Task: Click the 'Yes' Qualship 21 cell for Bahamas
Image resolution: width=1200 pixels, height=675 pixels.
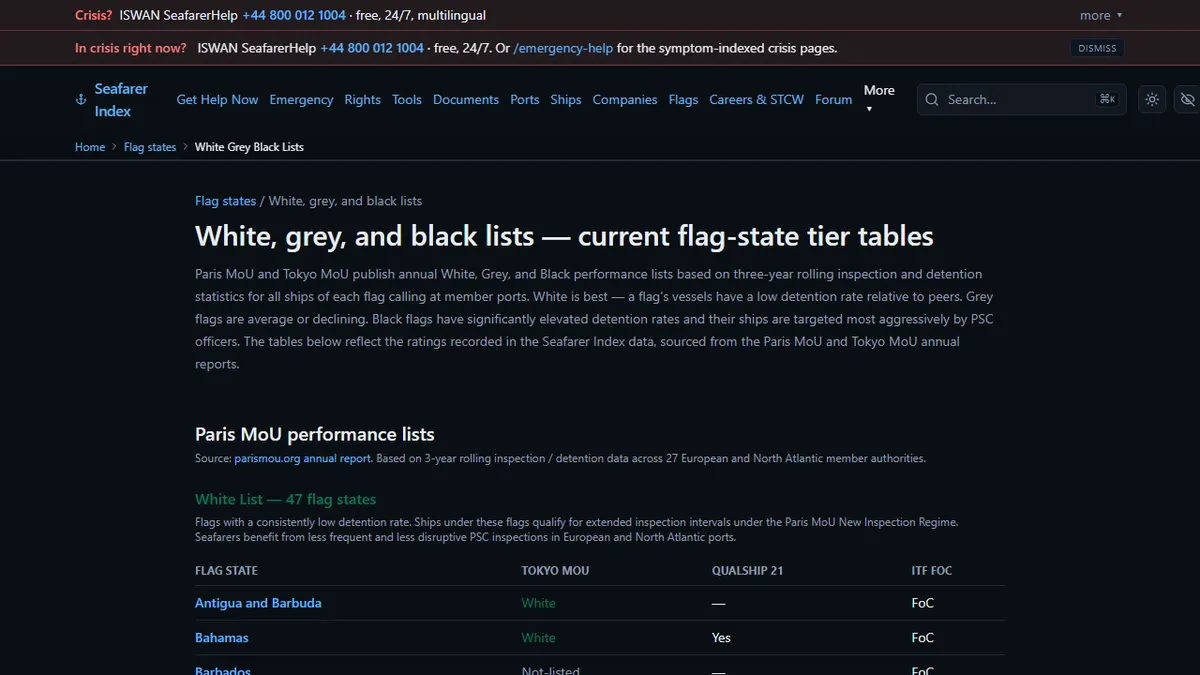Action: click(x=721, y=637)
